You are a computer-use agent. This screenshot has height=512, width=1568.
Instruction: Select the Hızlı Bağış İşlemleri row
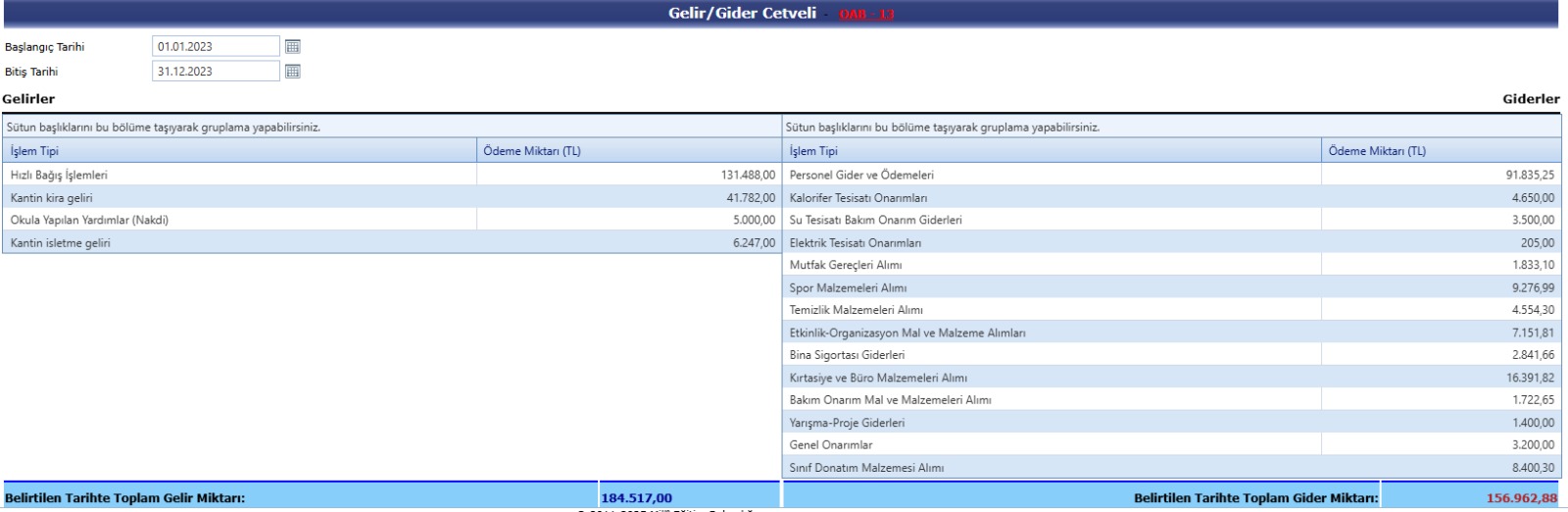click(59, 175)
